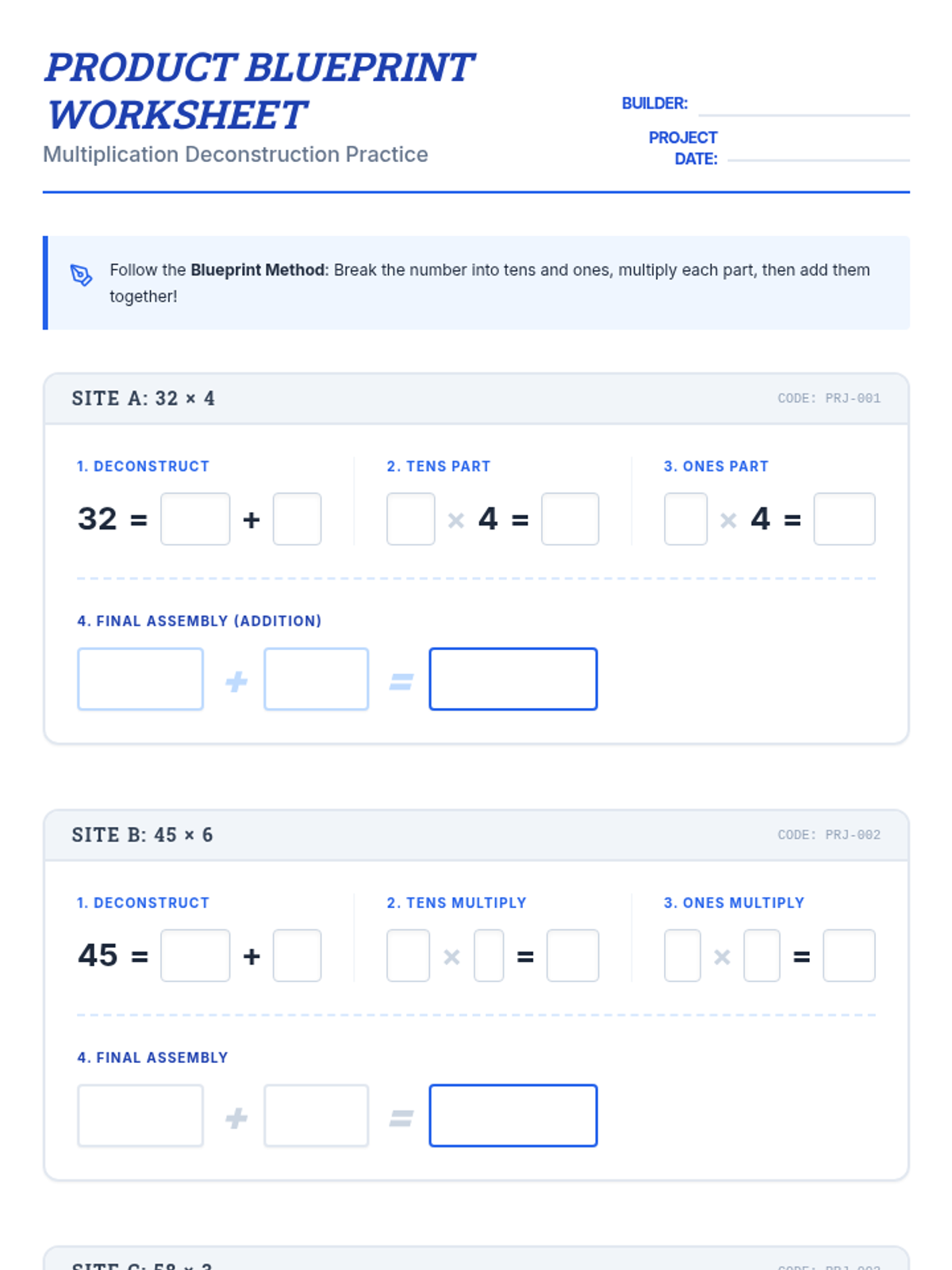
Task: Select Site B Tens Multiply result box
Action: (x=572, y=956)
